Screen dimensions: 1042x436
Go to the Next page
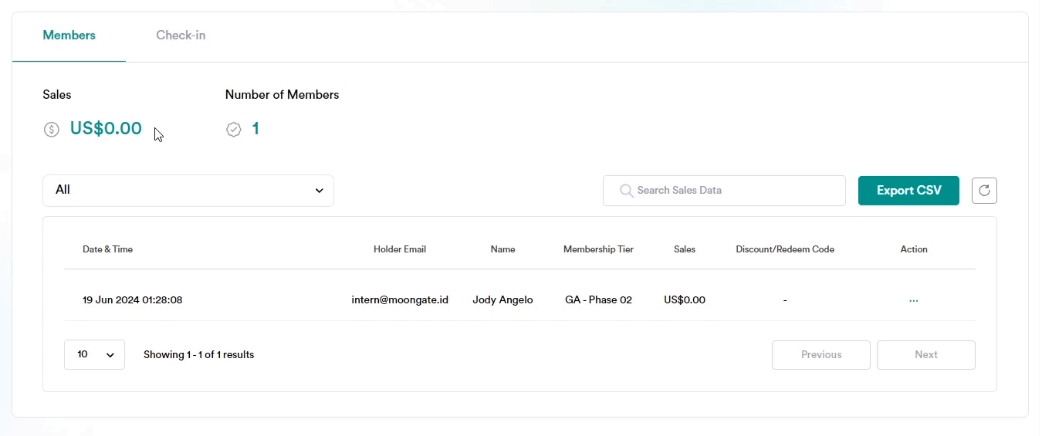tap(926, 355)
